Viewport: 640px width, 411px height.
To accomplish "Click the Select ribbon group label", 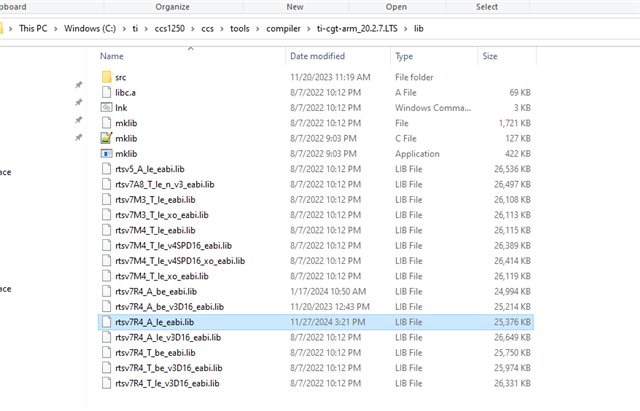I will click(x=487, y=7).
